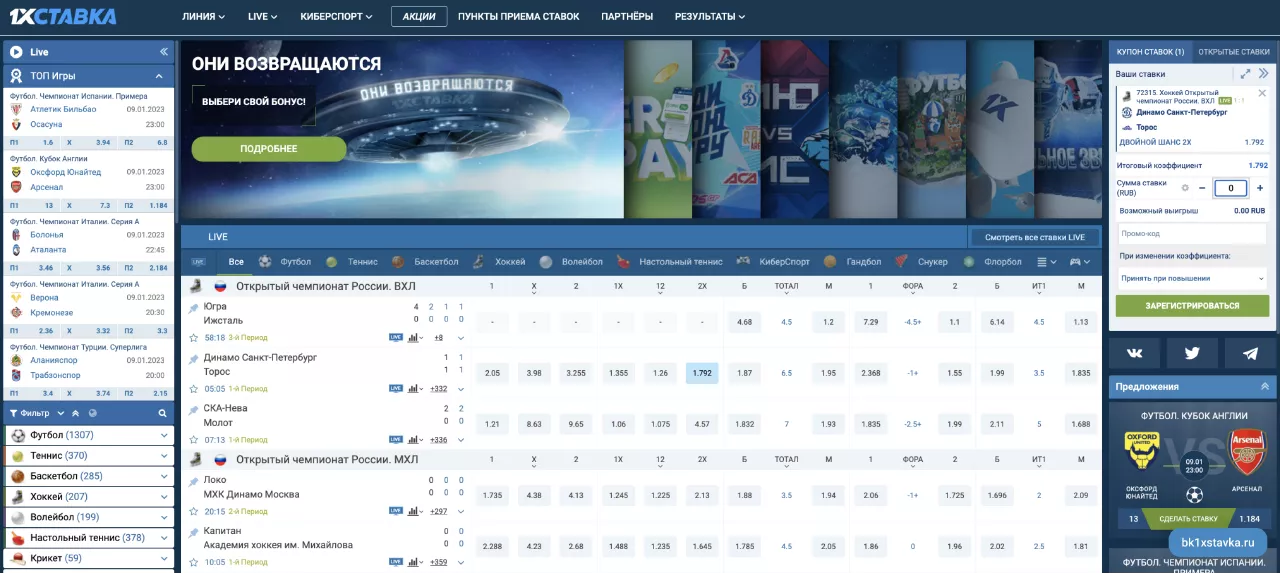Collapse bet slip with double chevron icon
This screenshot has width=1280, height=573.
(1264, 74)
